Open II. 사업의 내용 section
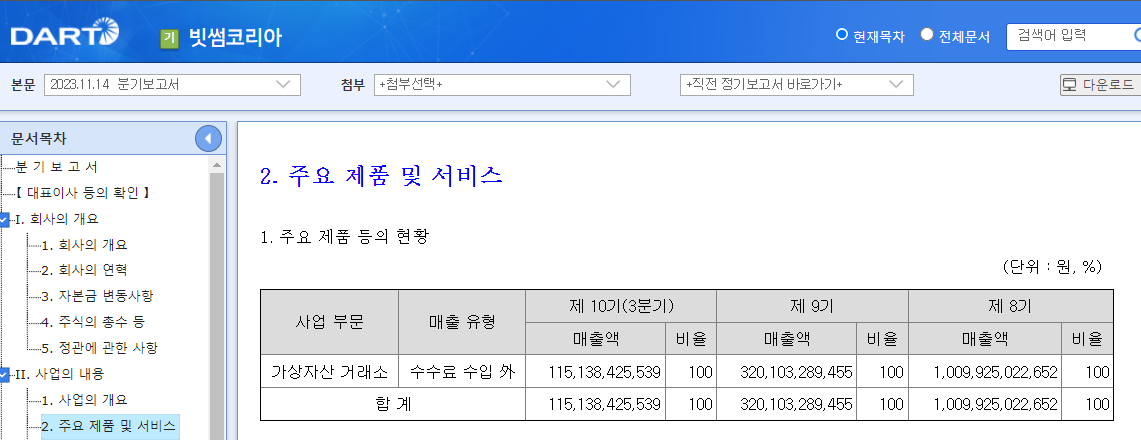Image resolution: width=1141 pixels, height=440 pixels. pos(60,375)
